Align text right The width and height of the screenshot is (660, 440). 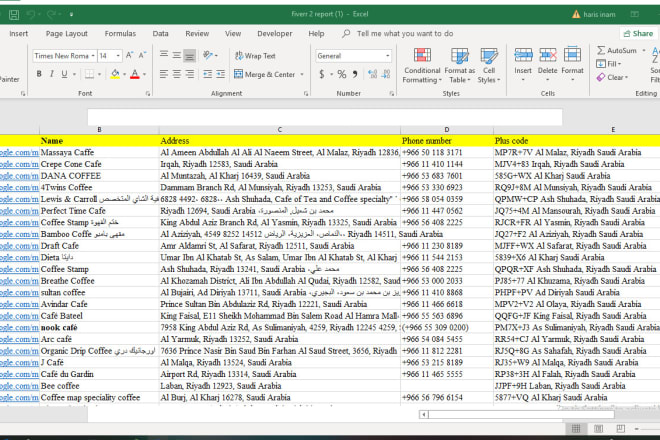coord(190,74)
